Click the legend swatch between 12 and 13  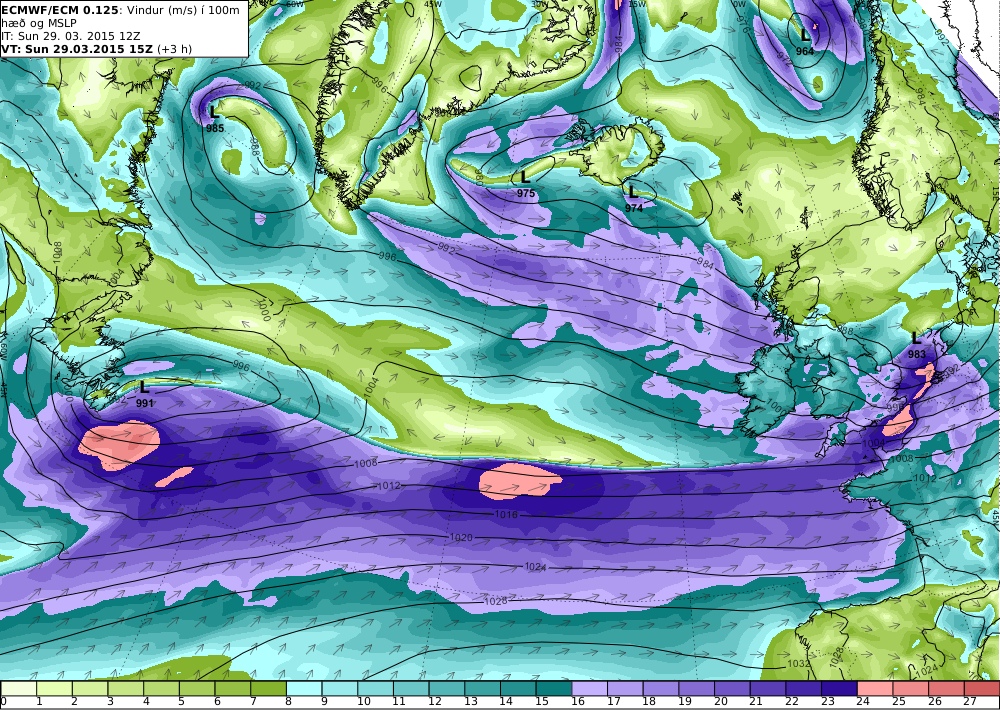click(x=447, y=688)
